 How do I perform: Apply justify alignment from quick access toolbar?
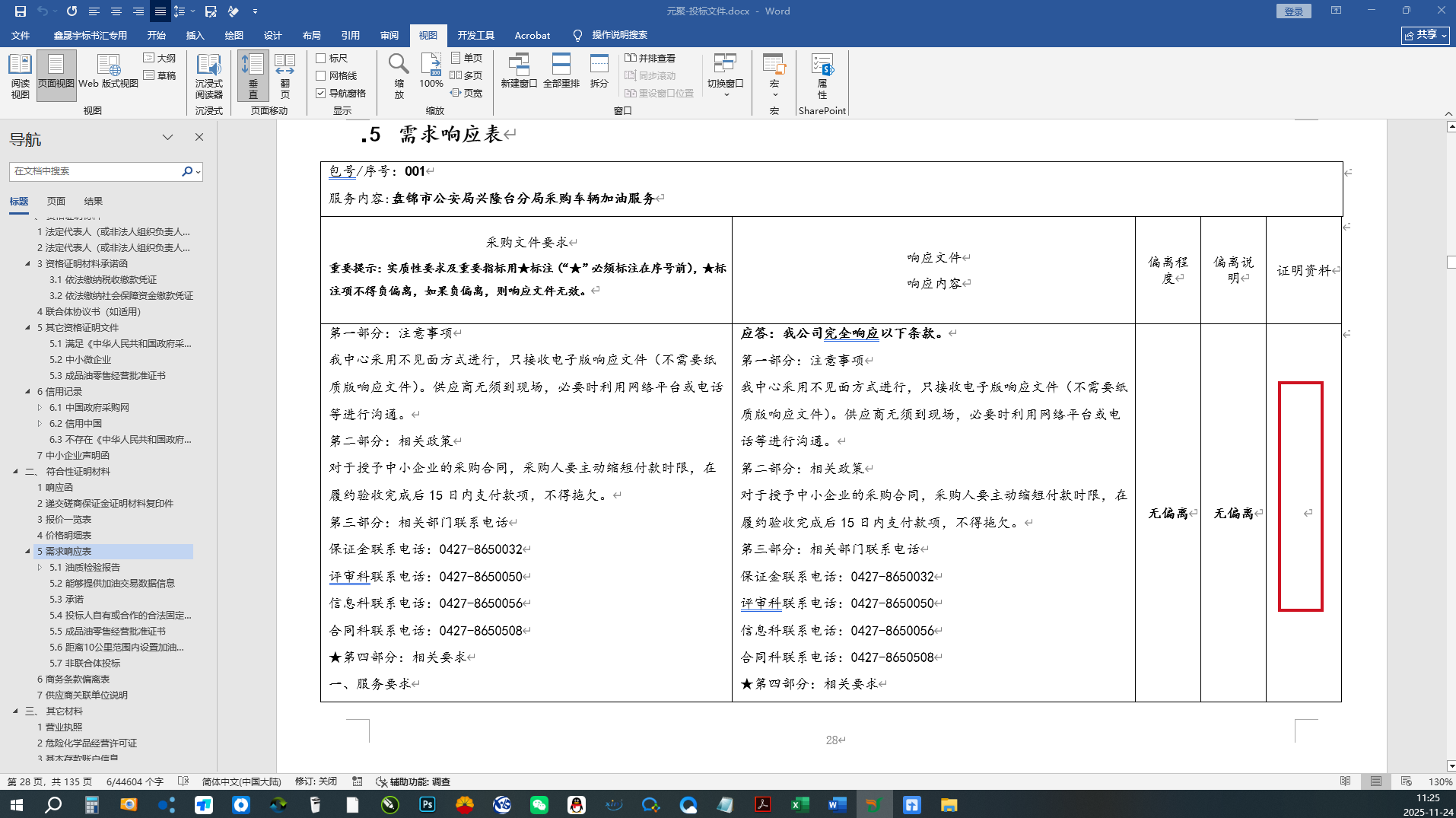point(160,11)
